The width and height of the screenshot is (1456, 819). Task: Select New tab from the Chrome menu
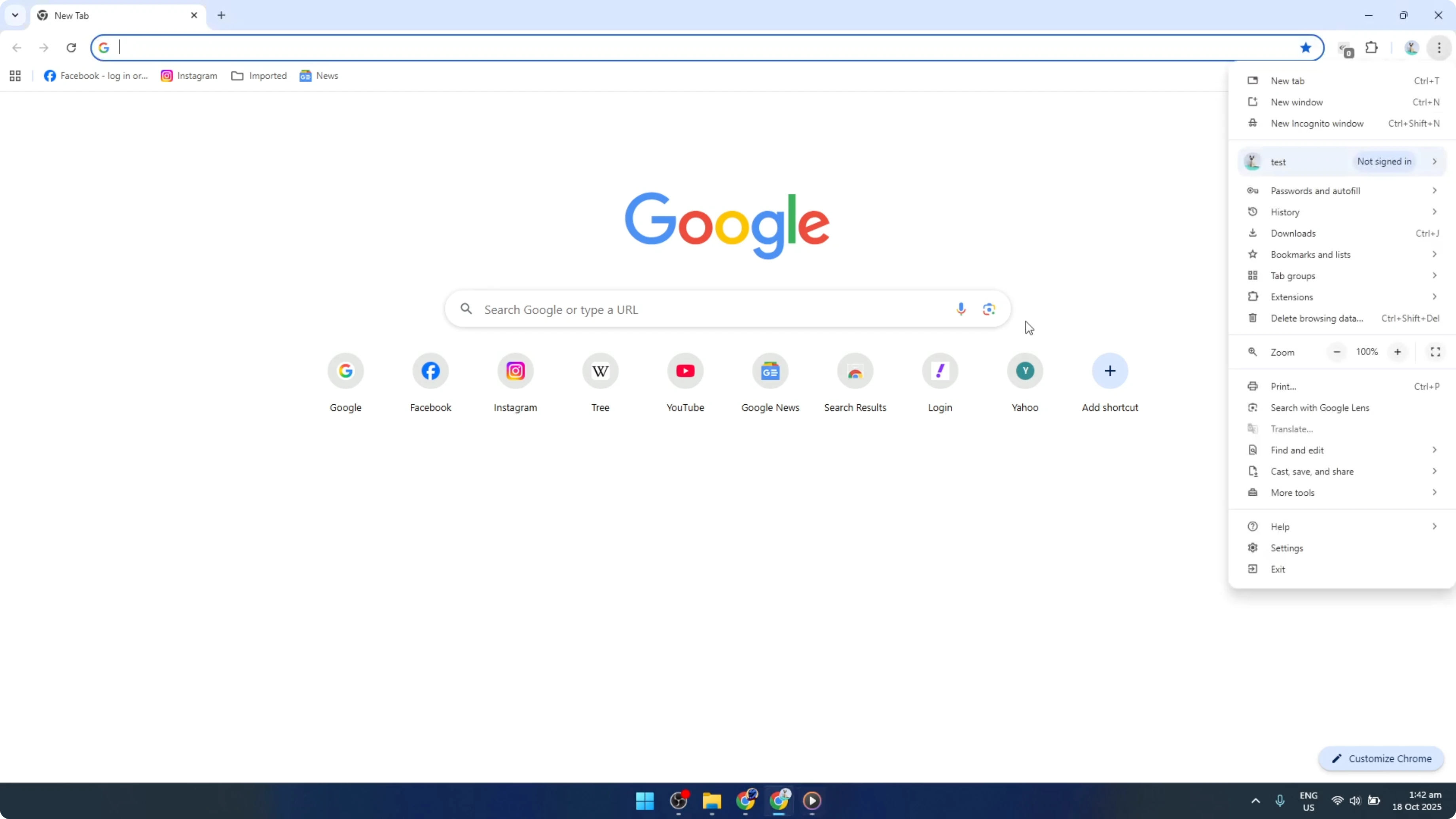tap(1342, 81)
